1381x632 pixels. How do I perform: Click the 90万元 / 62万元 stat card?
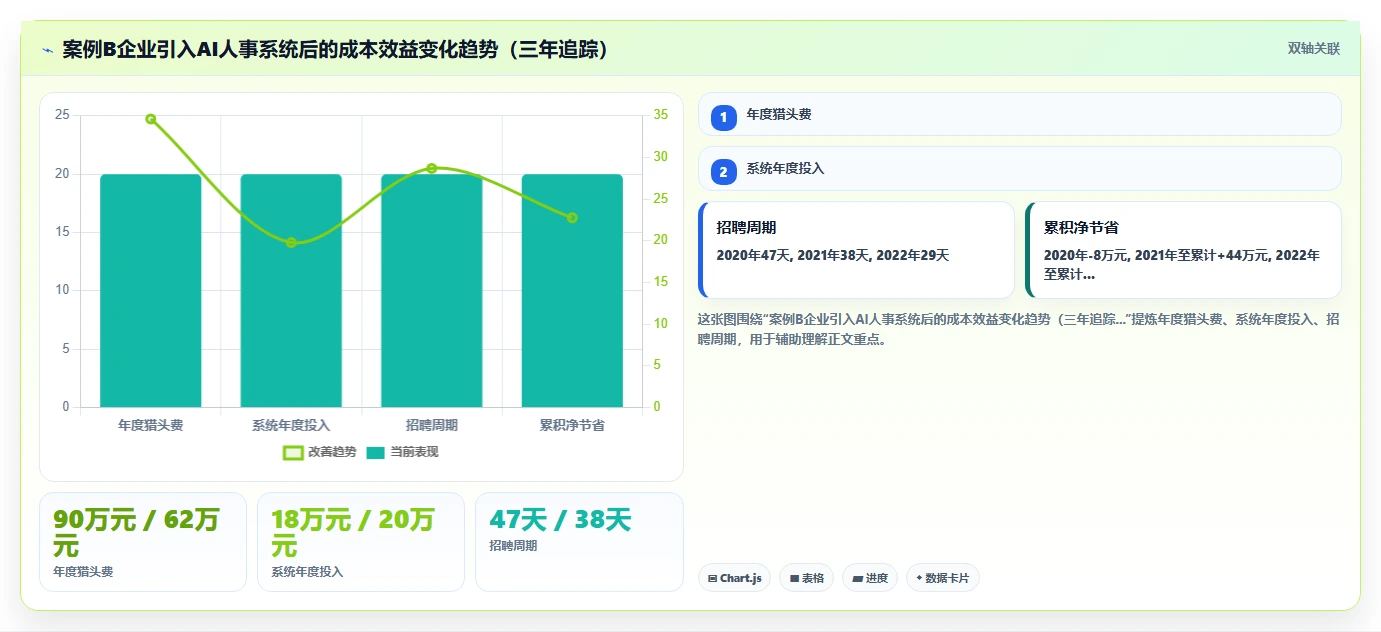[x=143, y=542]
